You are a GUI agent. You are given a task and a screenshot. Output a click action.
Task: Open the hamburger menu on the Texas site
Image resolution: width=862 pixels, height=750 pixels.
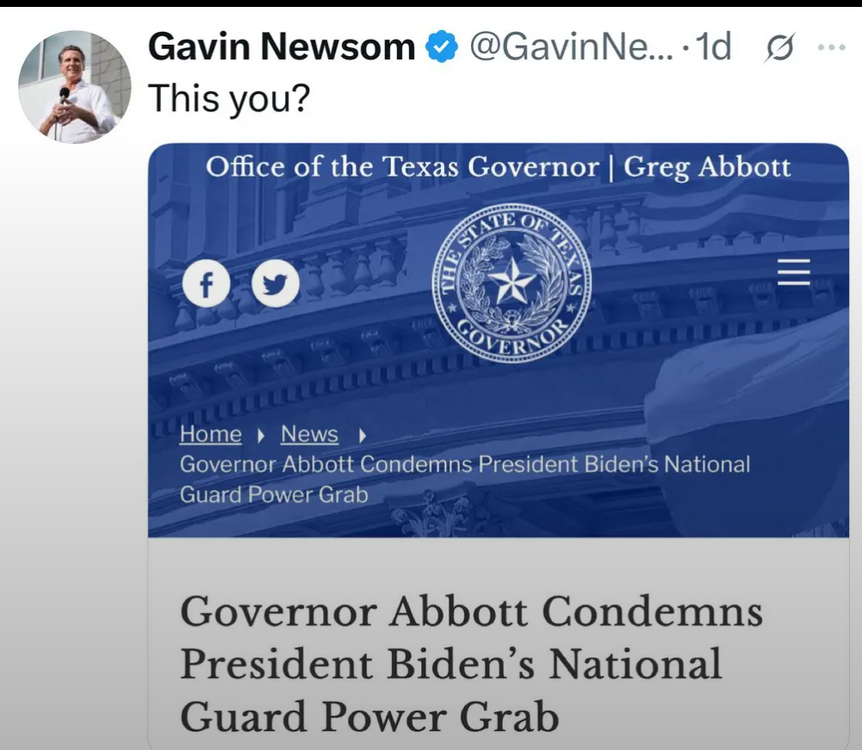(x=794, y=272)
